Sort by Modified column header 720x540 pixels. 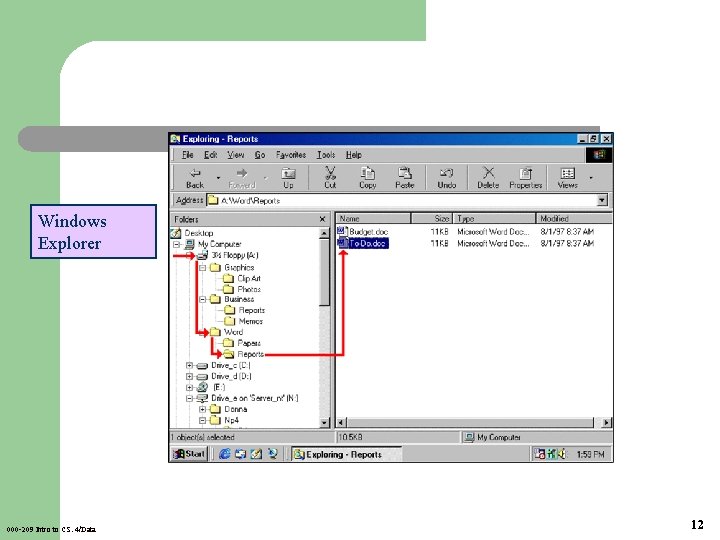[574, 219]
